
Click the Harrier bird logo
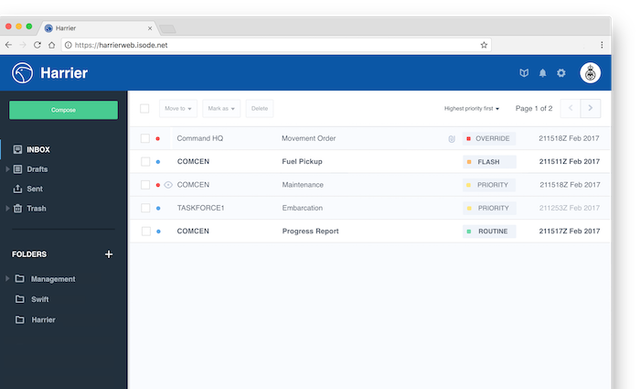(22, 73)
